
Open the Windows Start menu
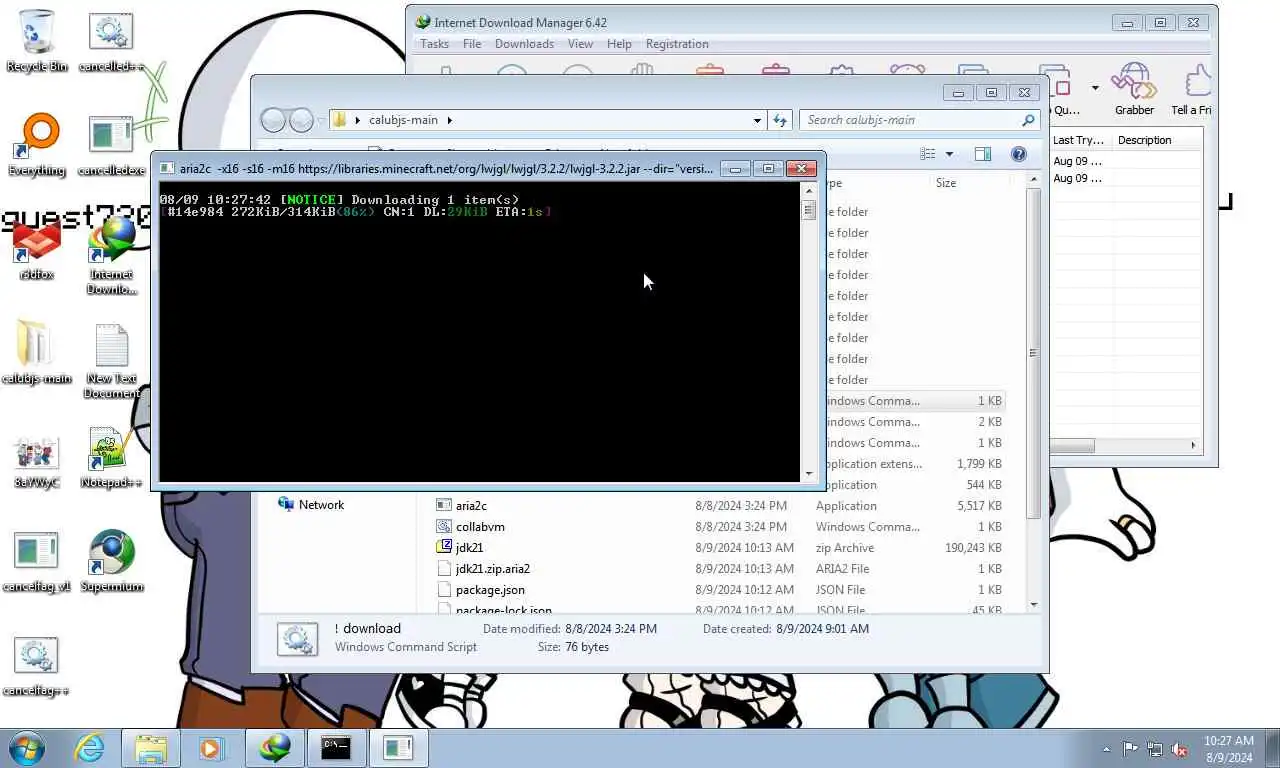click(x=27, y=747)
